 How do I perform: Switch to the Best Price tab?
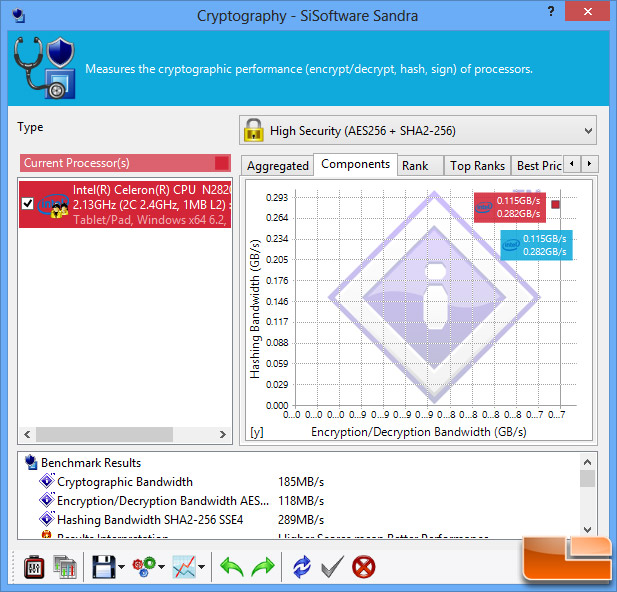(x=539, y=166)
